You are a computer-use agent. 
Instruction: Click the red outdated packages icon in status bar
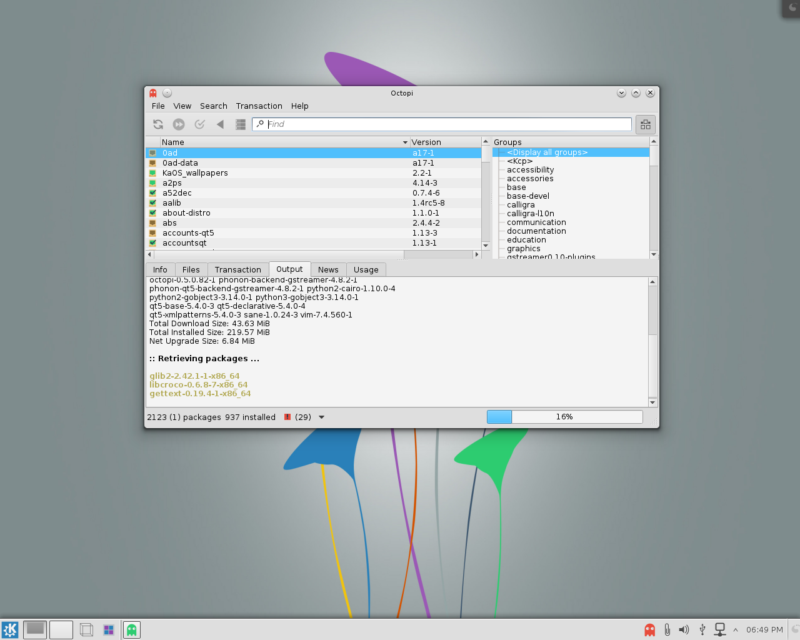coord(287,417)
